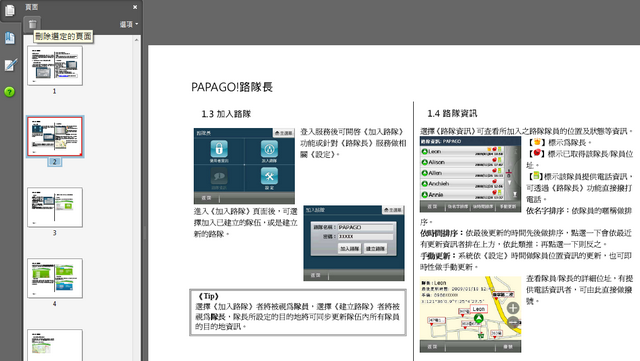Screen dimensions: 640x361
Task: Click the Leon row in the team list image
Action: (462, 151)
